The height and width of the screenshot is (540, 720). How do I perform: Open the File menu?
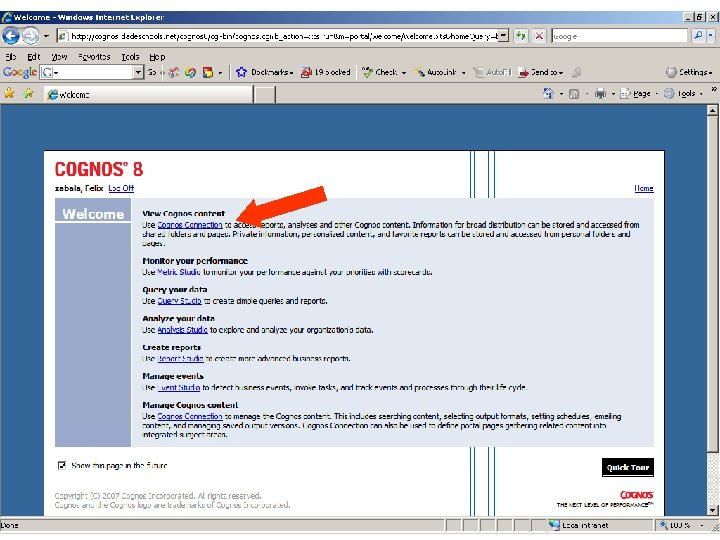point(11,57)
